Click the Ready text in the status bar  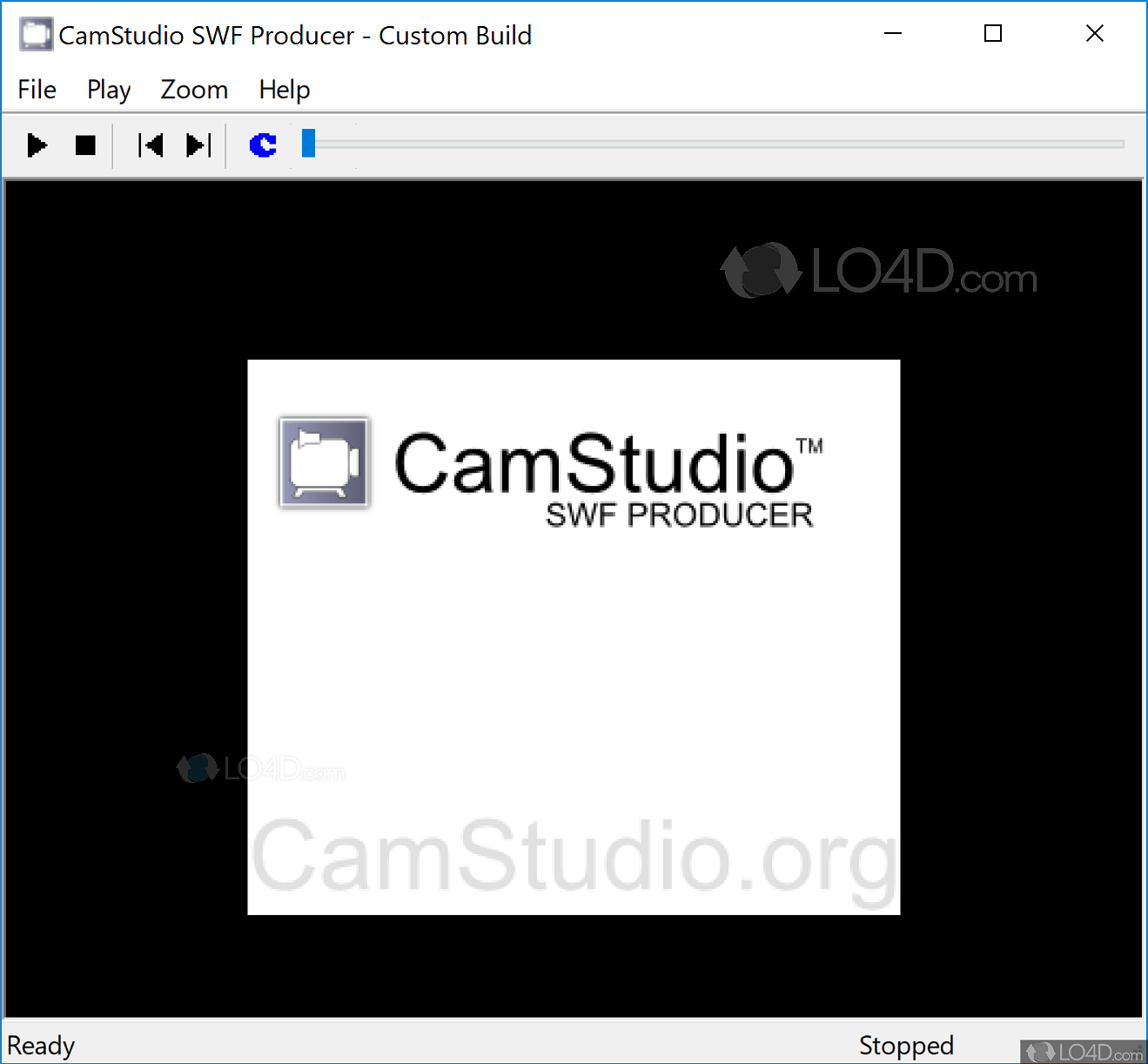41,1046
